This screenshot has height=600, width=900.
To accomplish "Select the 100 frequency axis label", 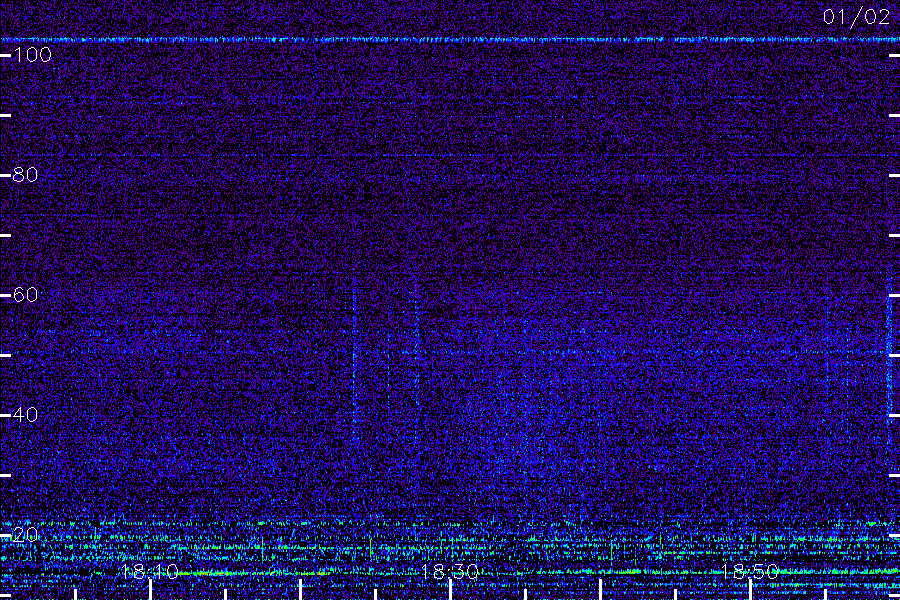I will 33,55.
